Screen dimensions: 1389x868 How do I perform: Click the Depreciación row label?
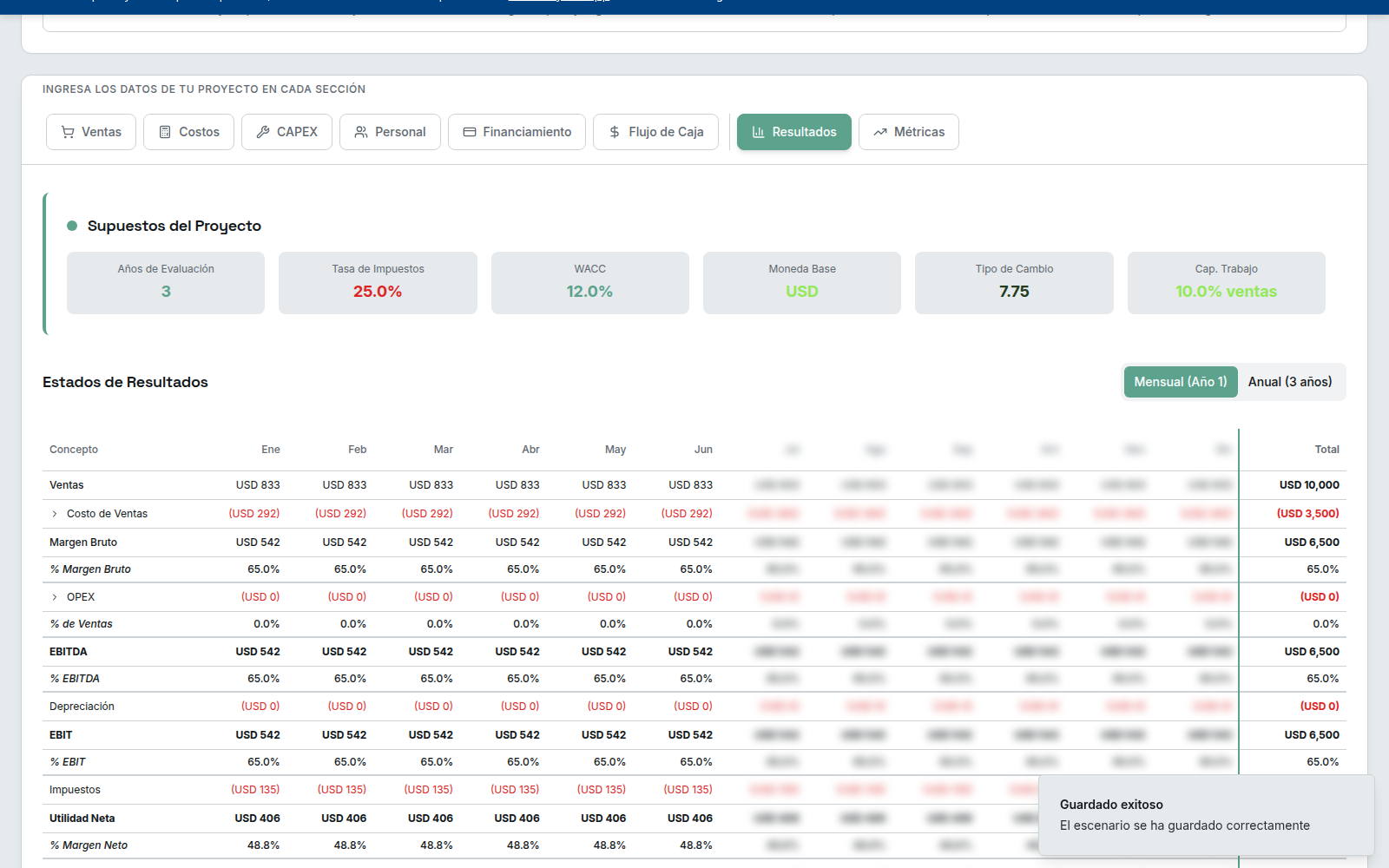[x=82, y=707]
